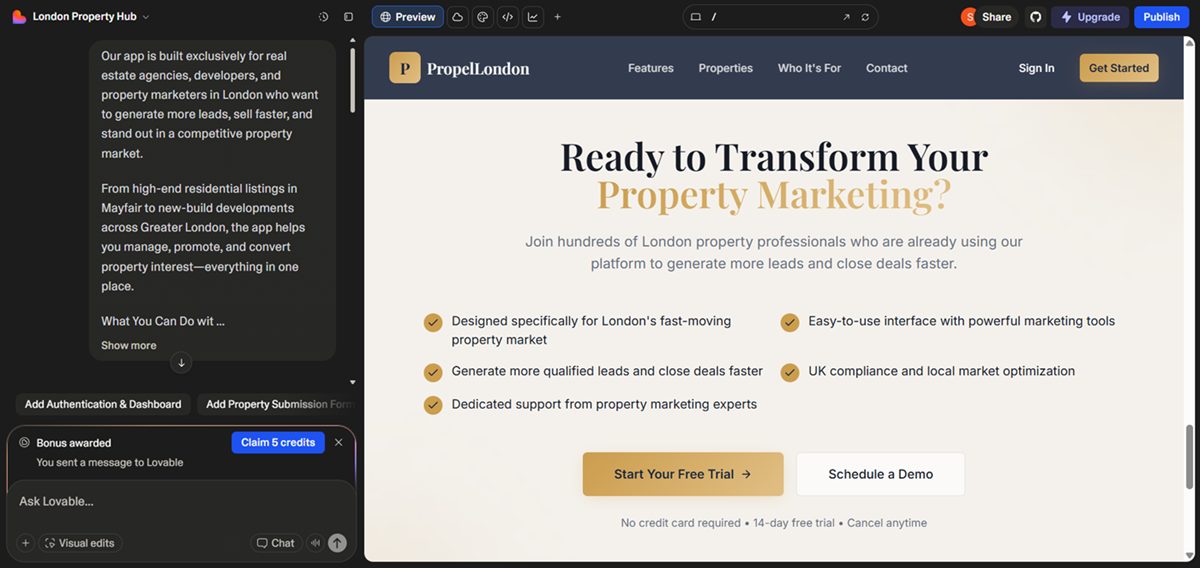Open Properties in the site navigation
Screen dimensions: 1200x568
[x=725, y=68]
